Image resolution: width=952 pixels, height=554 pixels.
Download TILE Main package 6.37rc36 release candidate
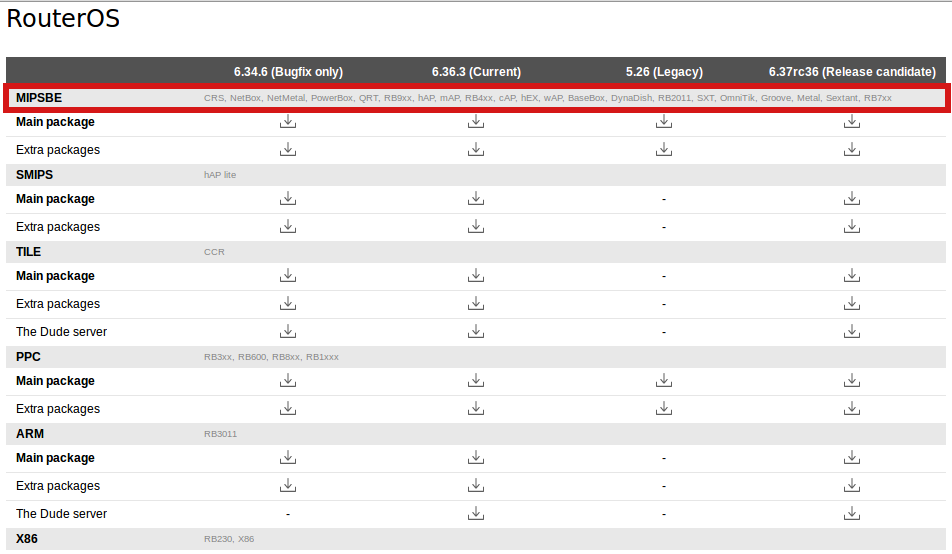tap(852, 276)
